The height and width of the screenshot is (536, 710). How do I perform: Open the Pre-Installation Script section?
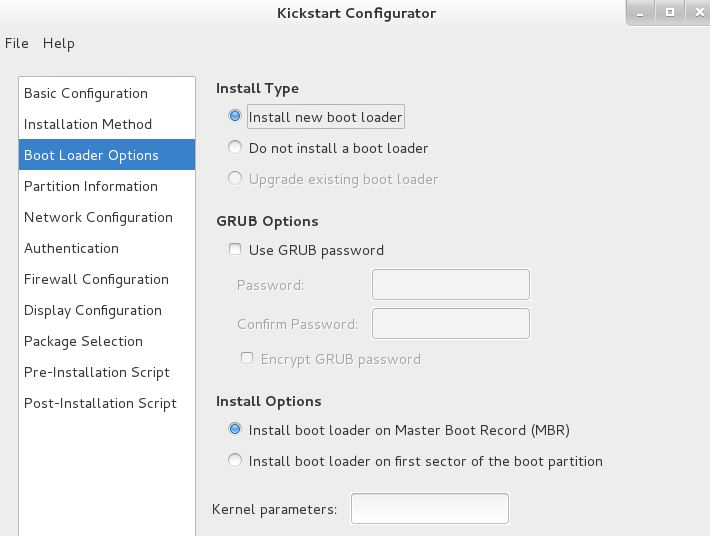107,372
